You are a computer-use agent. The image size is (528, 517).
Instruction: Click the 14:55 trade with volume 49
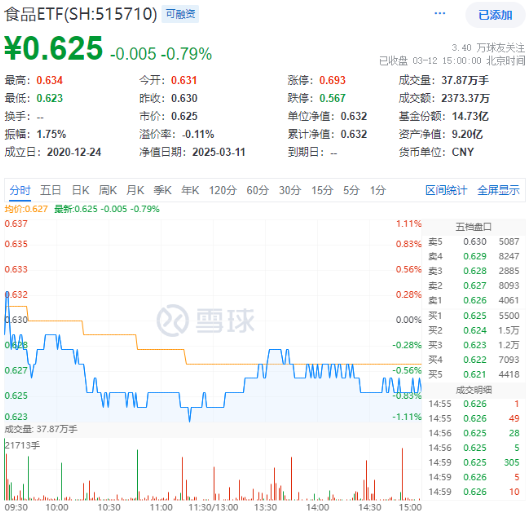pos(474,419)
